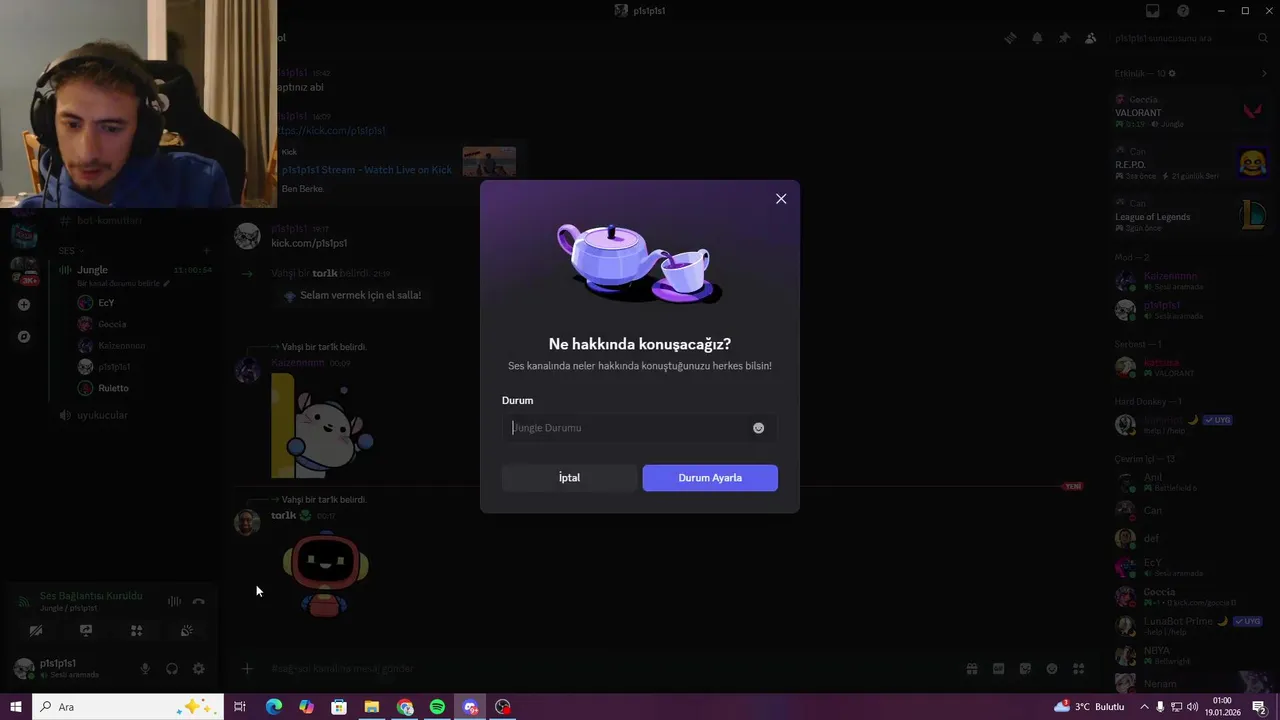Select Ruletto in Jungle voice channel

pyautogui.click(x=114, y=388)
